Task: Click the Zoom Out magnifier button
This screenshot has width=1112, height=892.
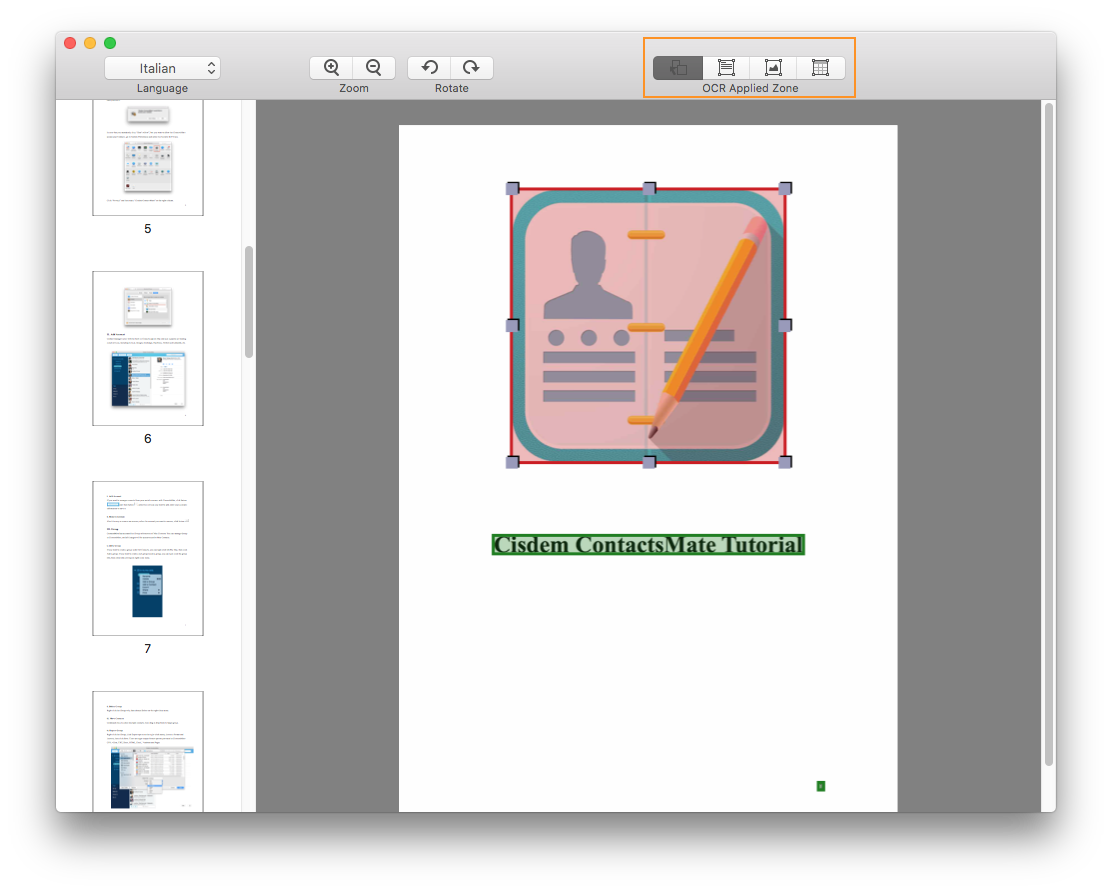Action: [374, 67]
